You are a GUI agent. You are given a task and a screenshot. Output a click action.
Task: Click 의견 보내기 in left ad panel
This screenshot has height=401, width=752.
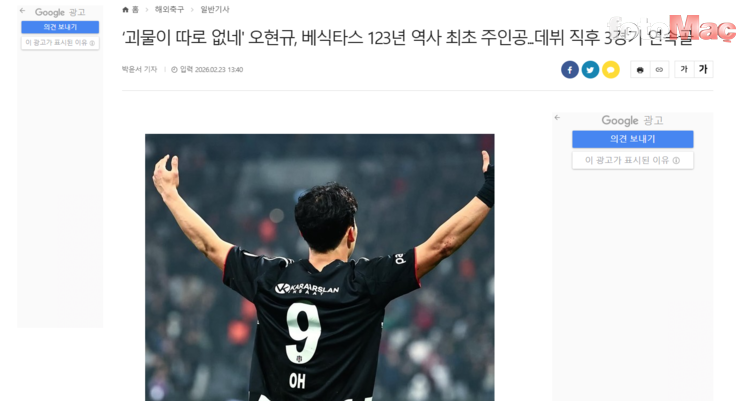60,27
